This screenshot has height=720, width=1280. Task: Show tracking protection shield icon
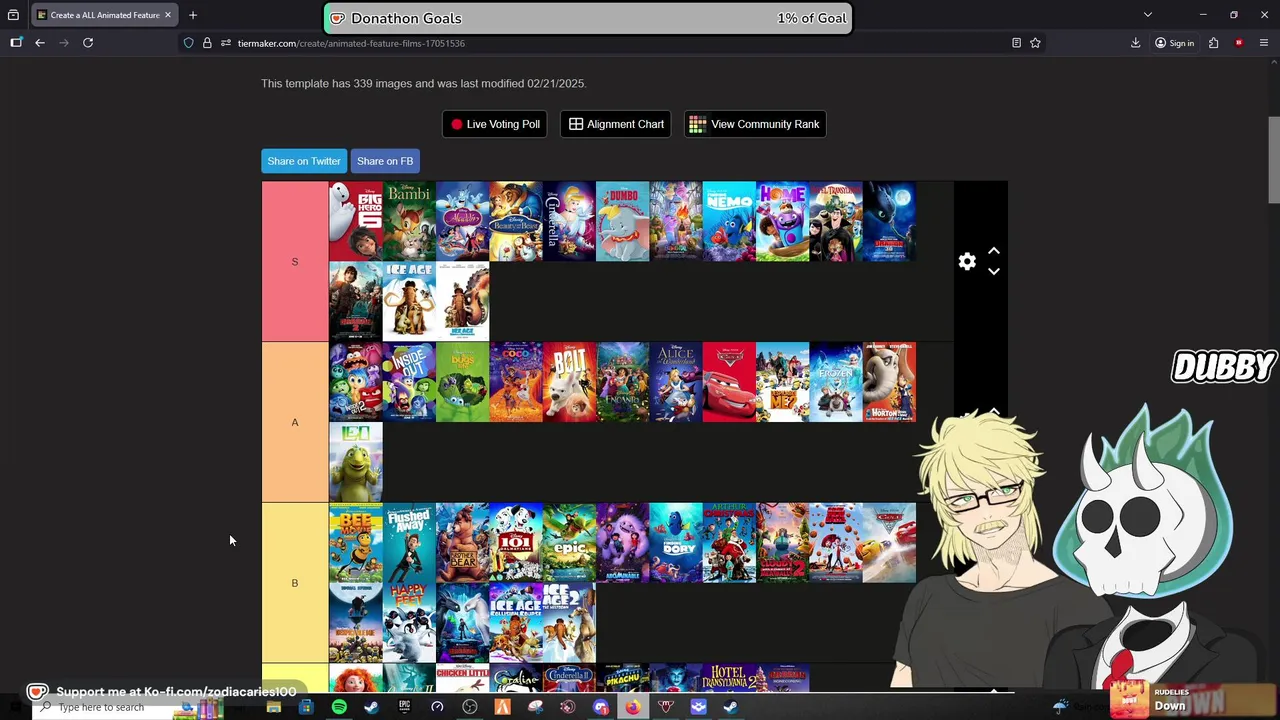click(x=188, y=43)
